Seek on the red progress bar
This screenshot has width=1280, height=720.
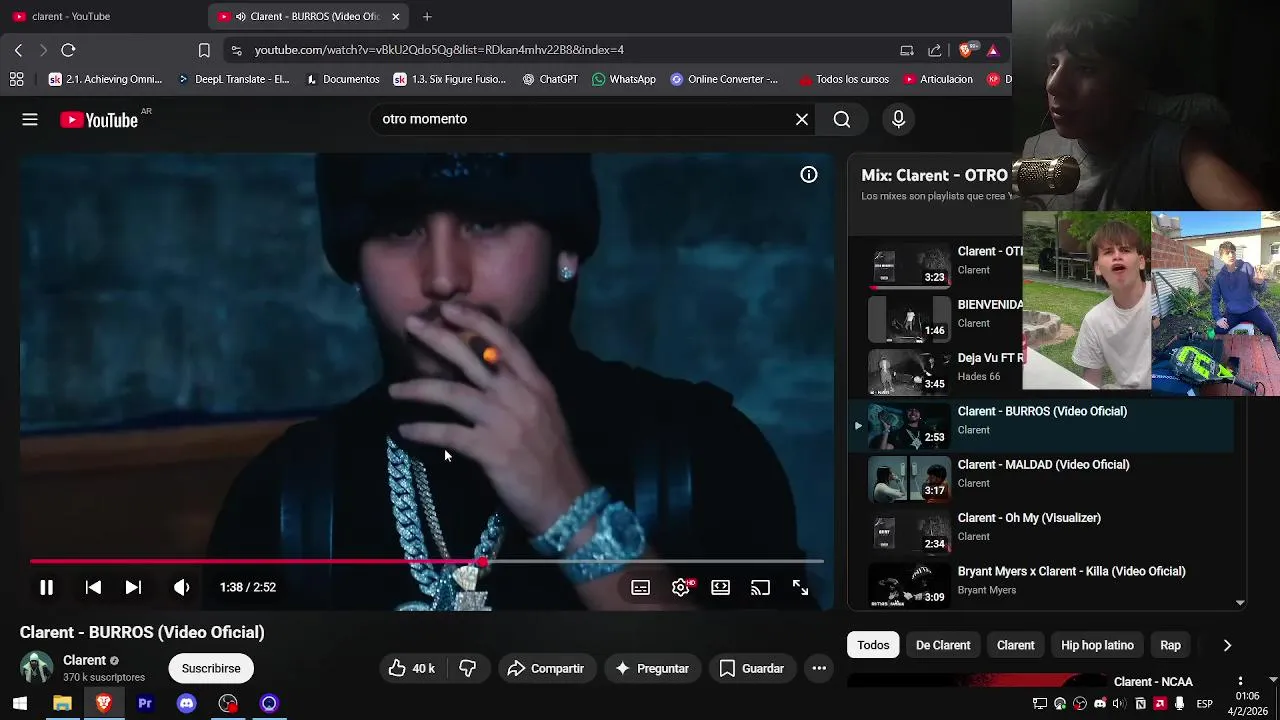click(427, 562)
